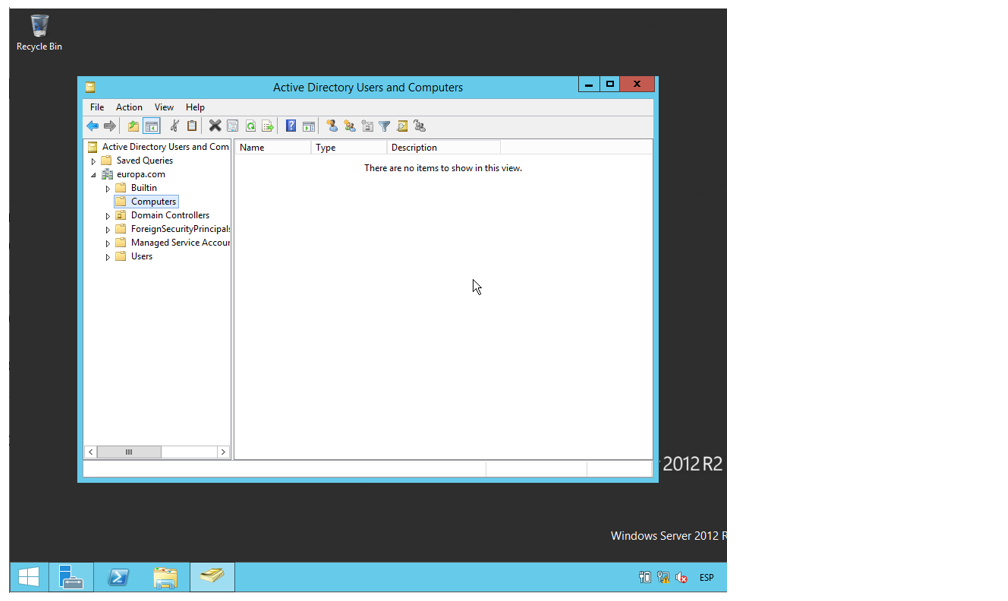The image size is (1008, 601).
Task: Expand the Domain Controllers arrow
Action: pyautogui.click(x=108, y=216)
